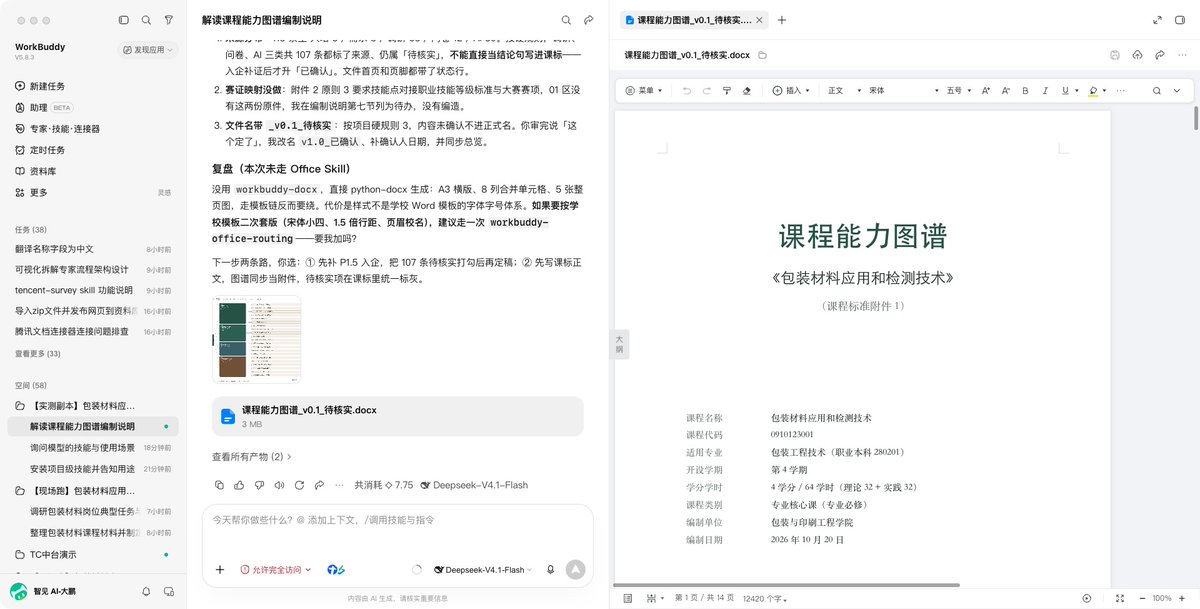Open the 12420 个字 word count dropdown
The height and width of the screenshot is (609, 1200).
click(766, 598)
